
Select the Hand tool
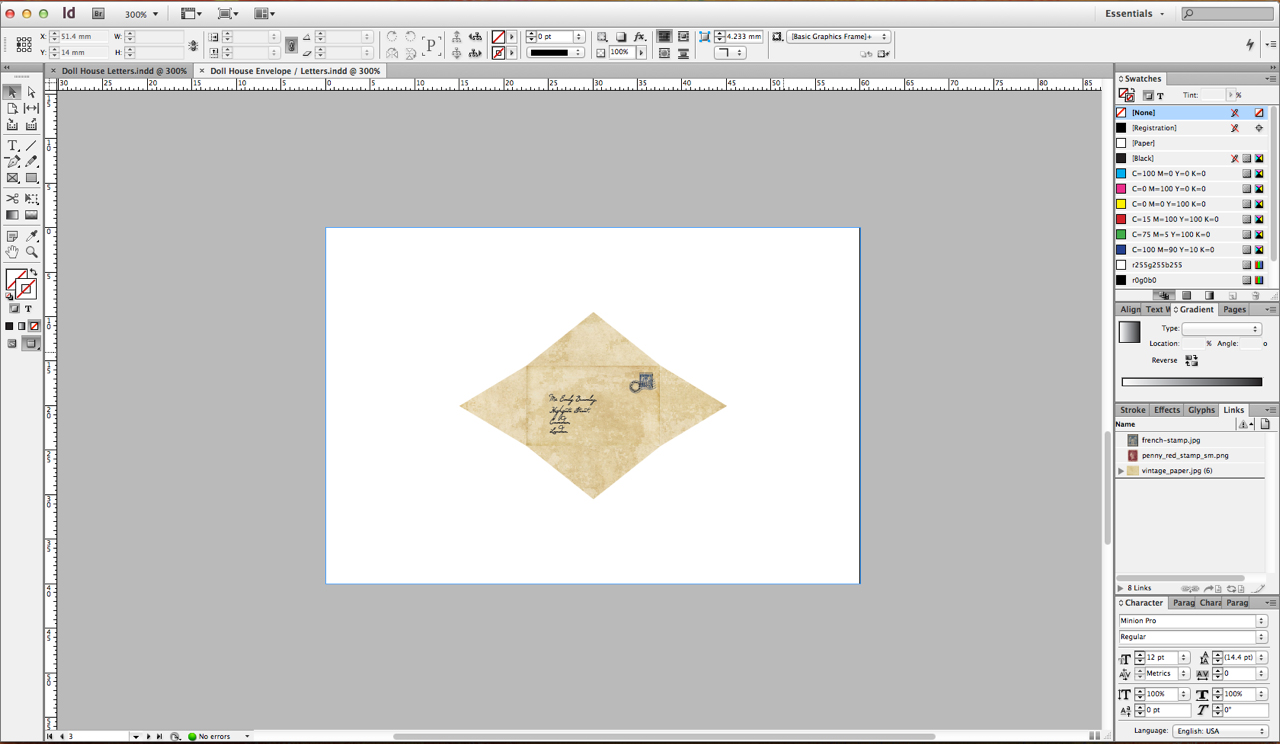point(12,252)
